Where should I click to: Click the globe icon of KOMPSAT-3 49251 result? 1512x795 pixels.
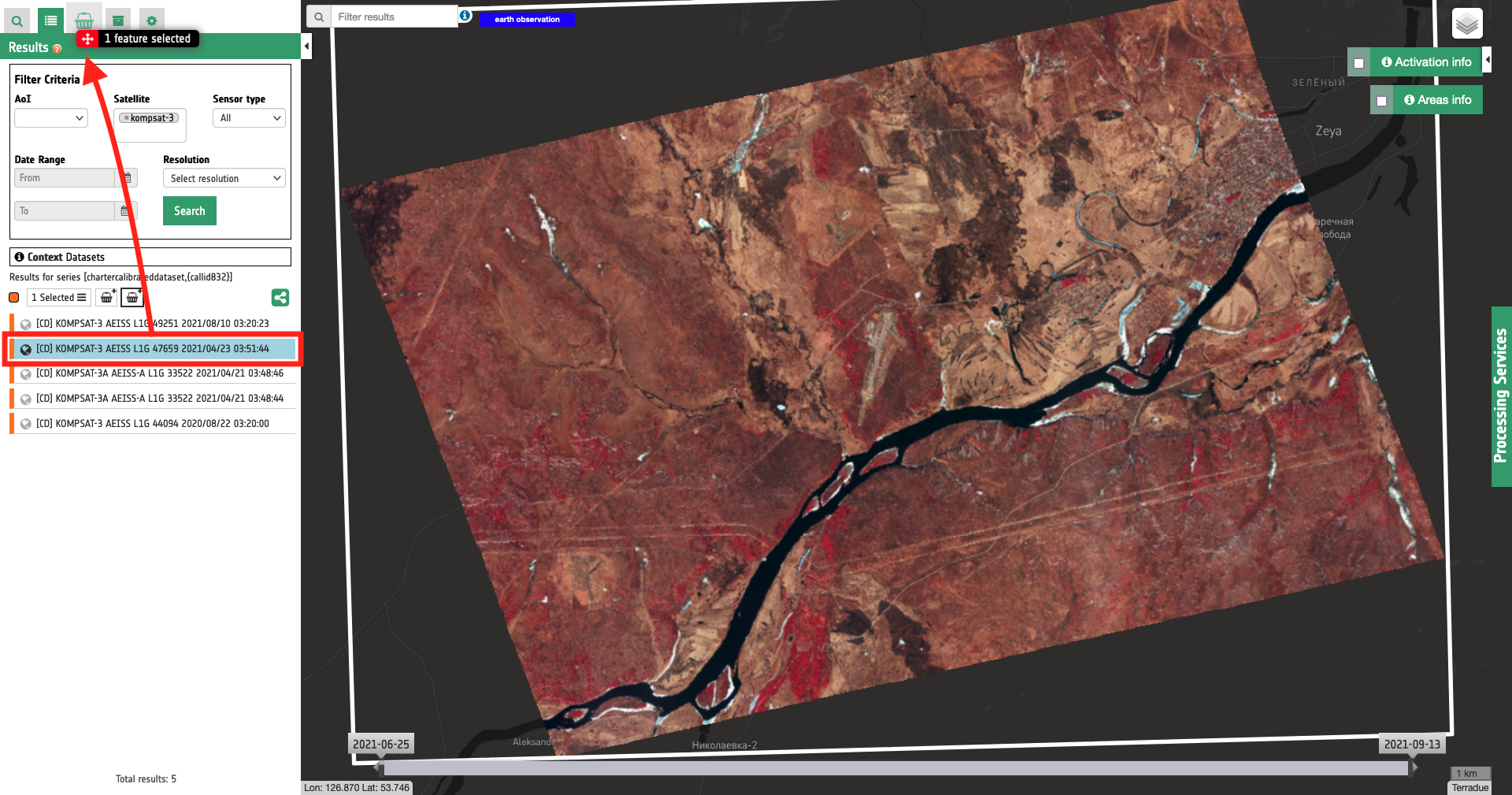click(26, 324)
